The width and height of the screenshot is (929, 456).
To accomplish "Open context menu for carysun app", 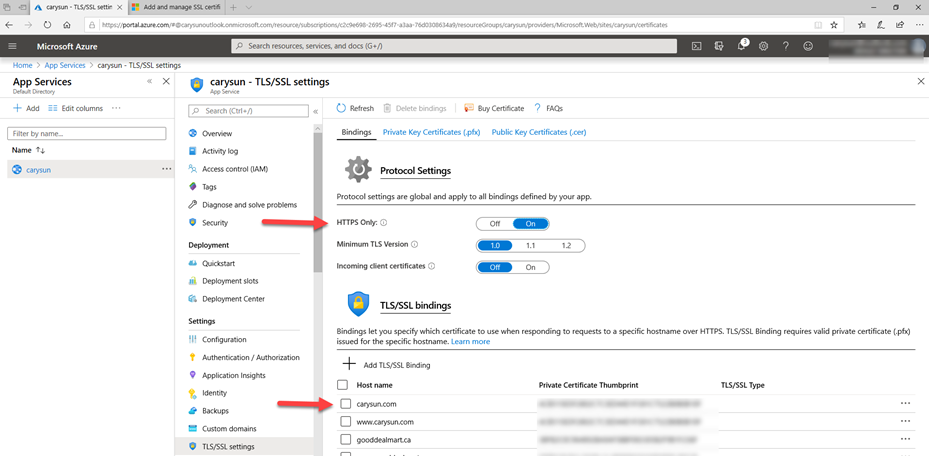I will [166, 169].
